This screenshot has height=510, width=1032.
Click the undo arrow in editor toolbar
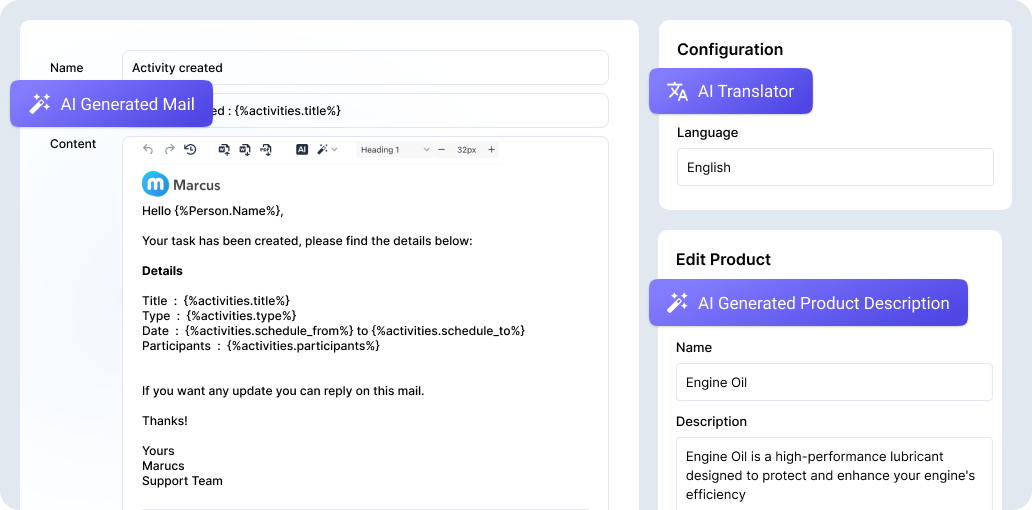(148, 150)
